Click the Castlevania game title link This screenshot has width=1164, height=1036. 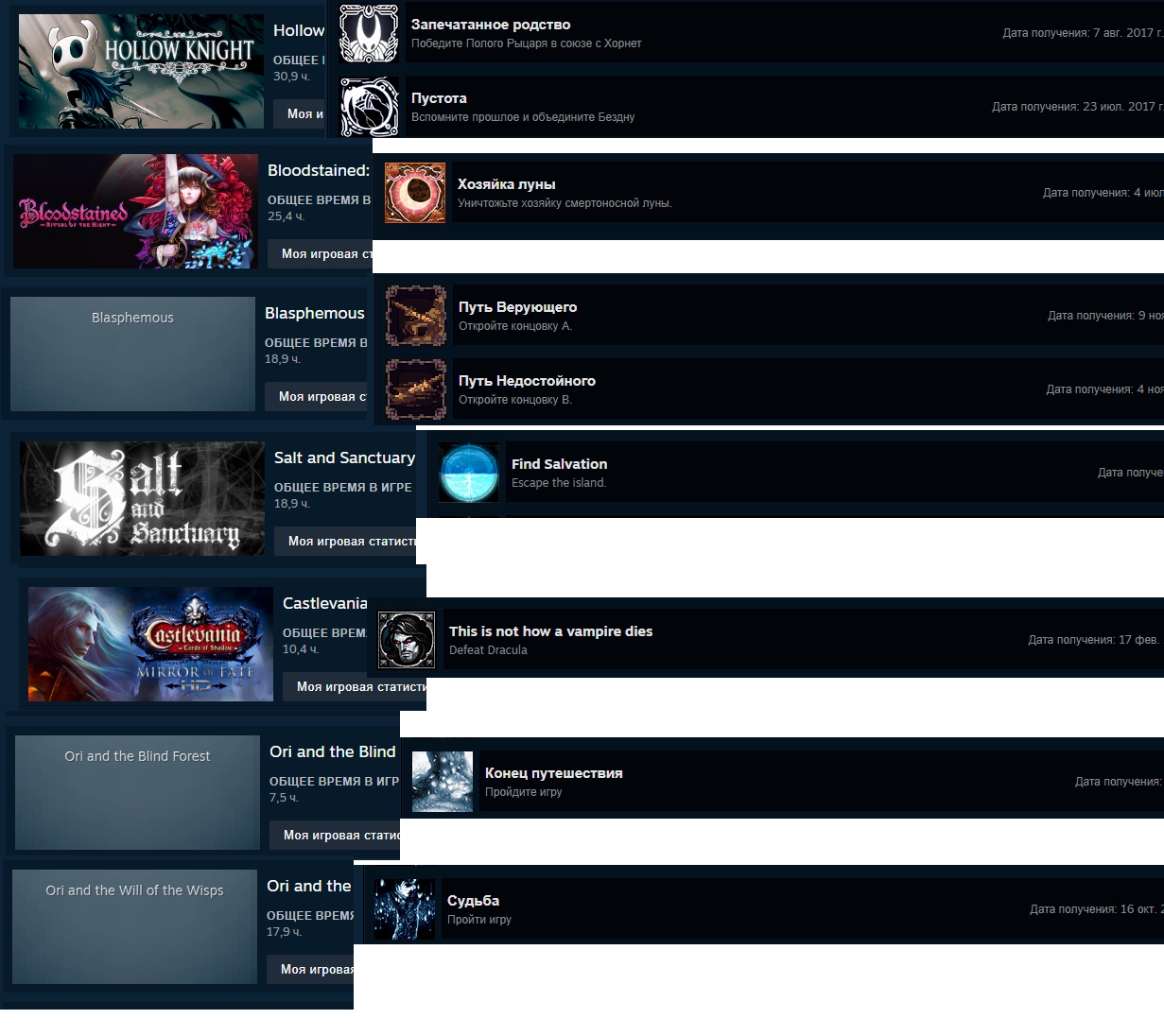click(325, 603)
